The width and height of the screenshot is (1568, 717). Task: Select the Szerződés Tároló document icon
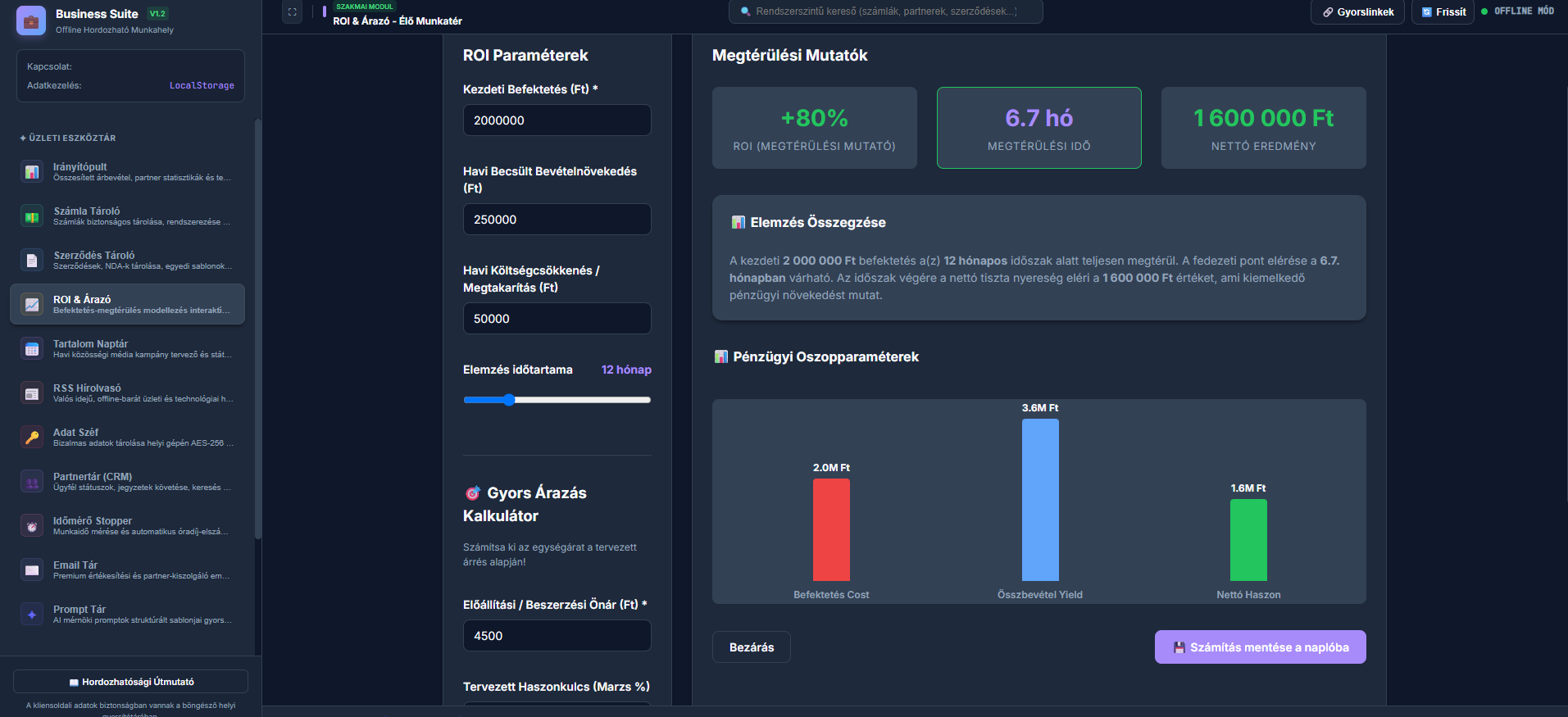(32, 261)
